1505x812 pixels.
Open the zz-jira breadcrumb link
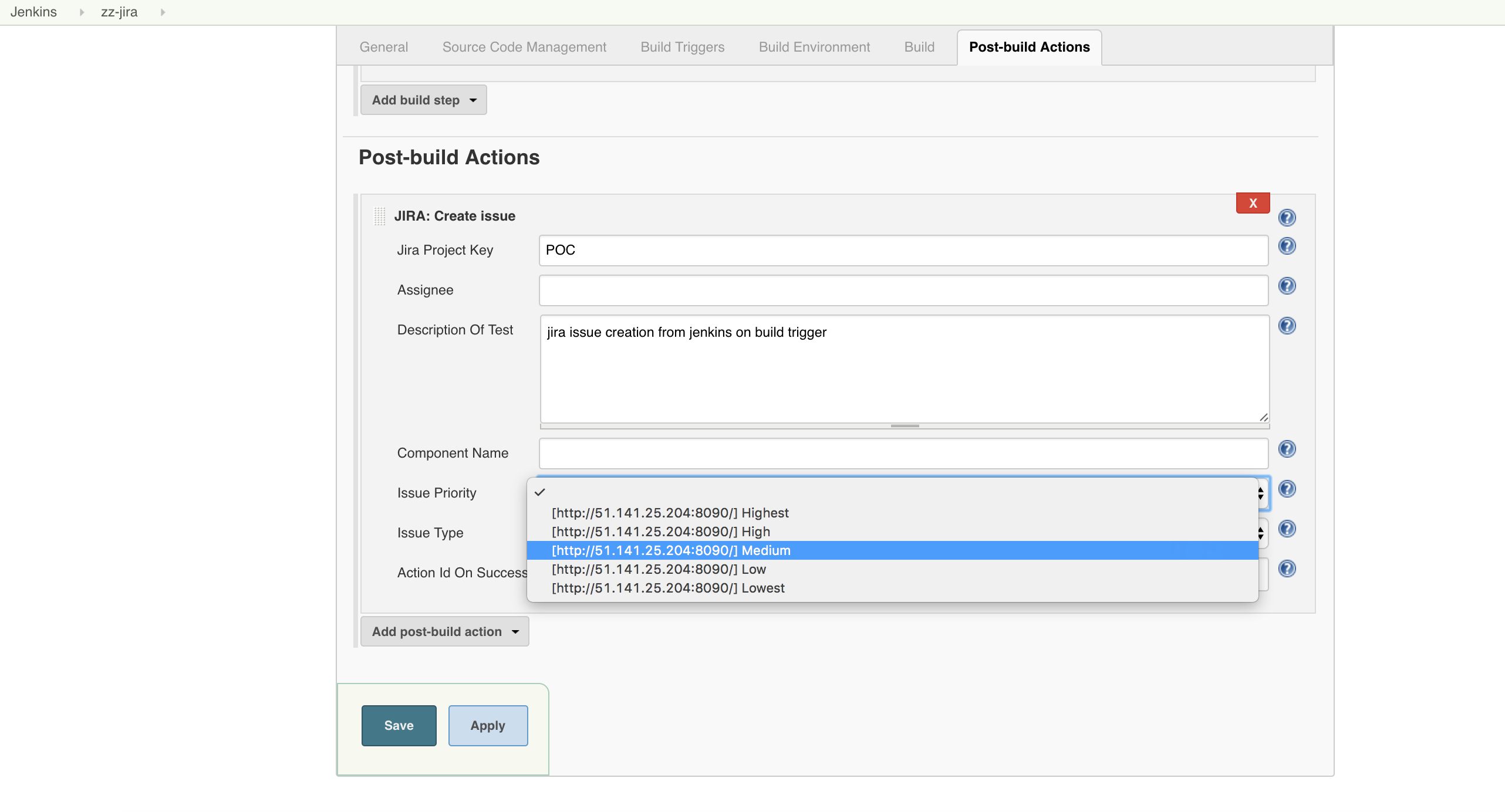tap(119, 12)
